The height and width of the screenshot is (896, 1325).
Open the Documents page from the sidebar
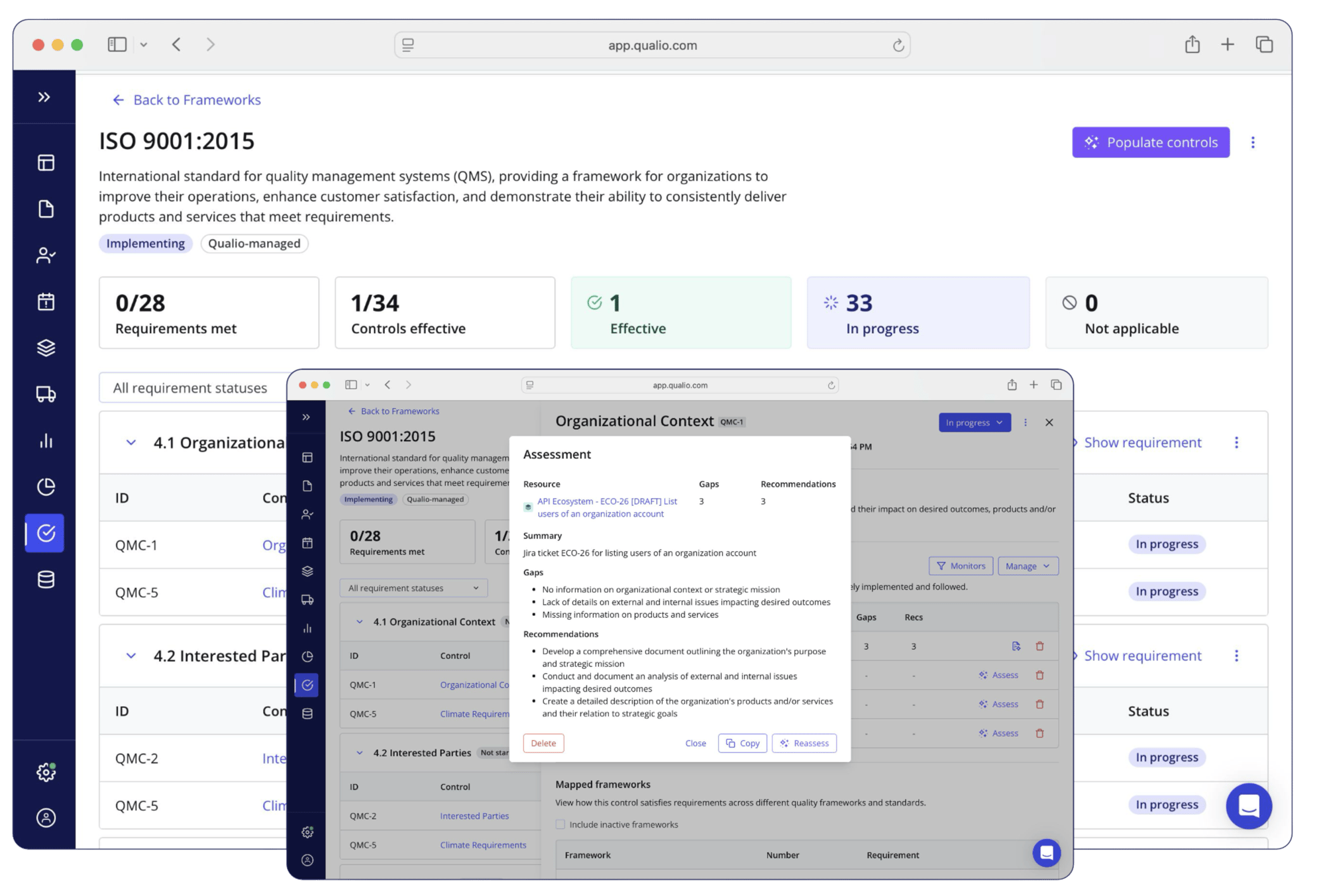(45, 209)
